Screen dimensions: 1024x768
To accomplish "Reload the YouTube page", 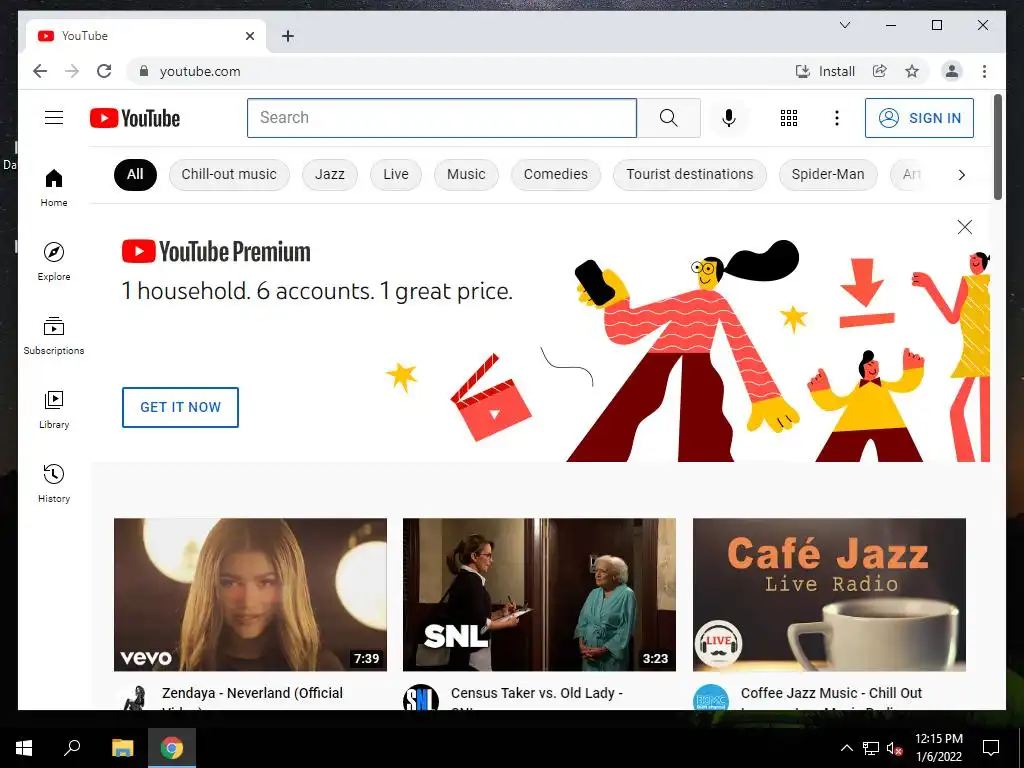I will [x=104, y=71].
